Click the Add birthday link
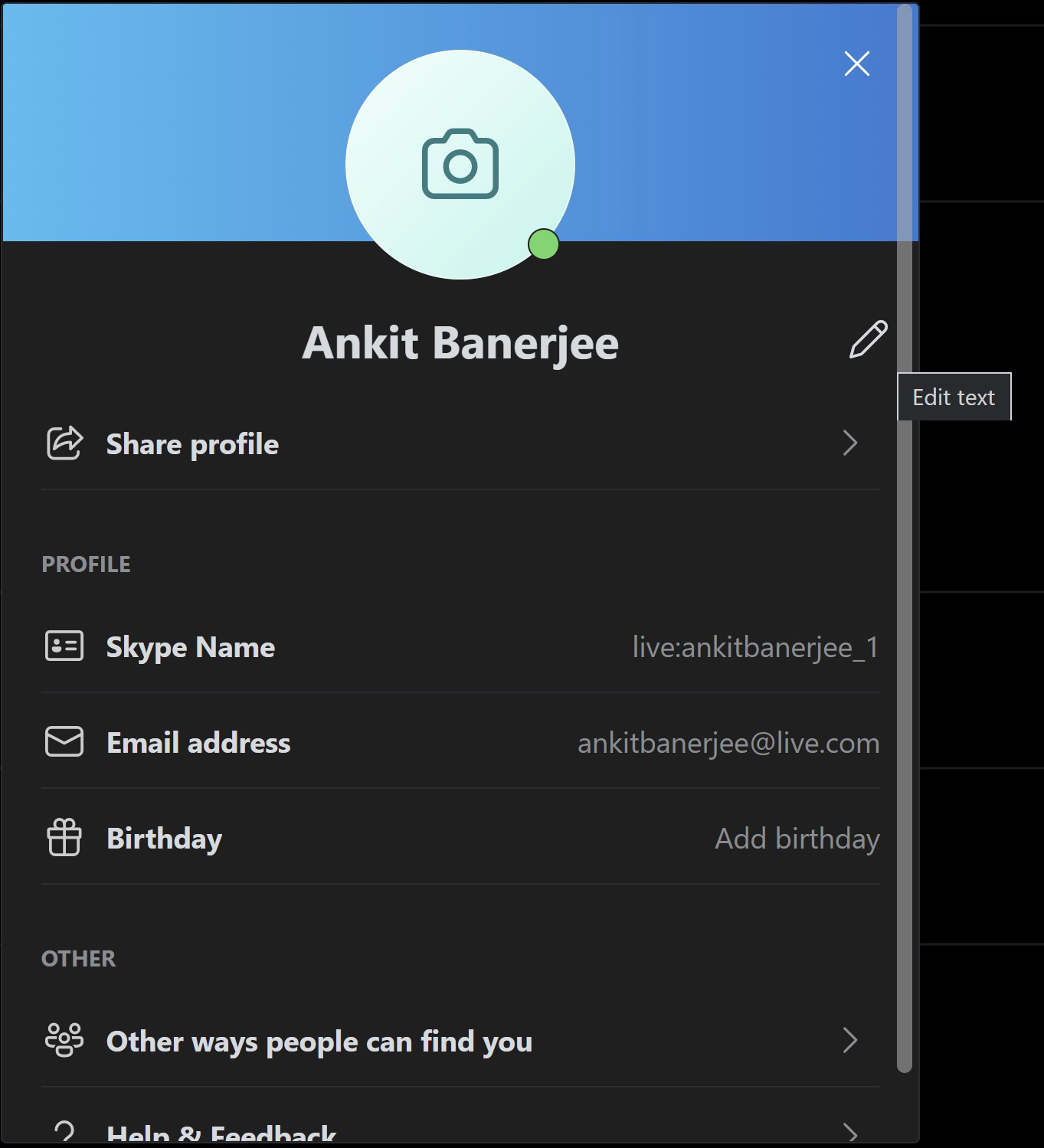This screenshot has height=1148, width=1044. (797, 839)
